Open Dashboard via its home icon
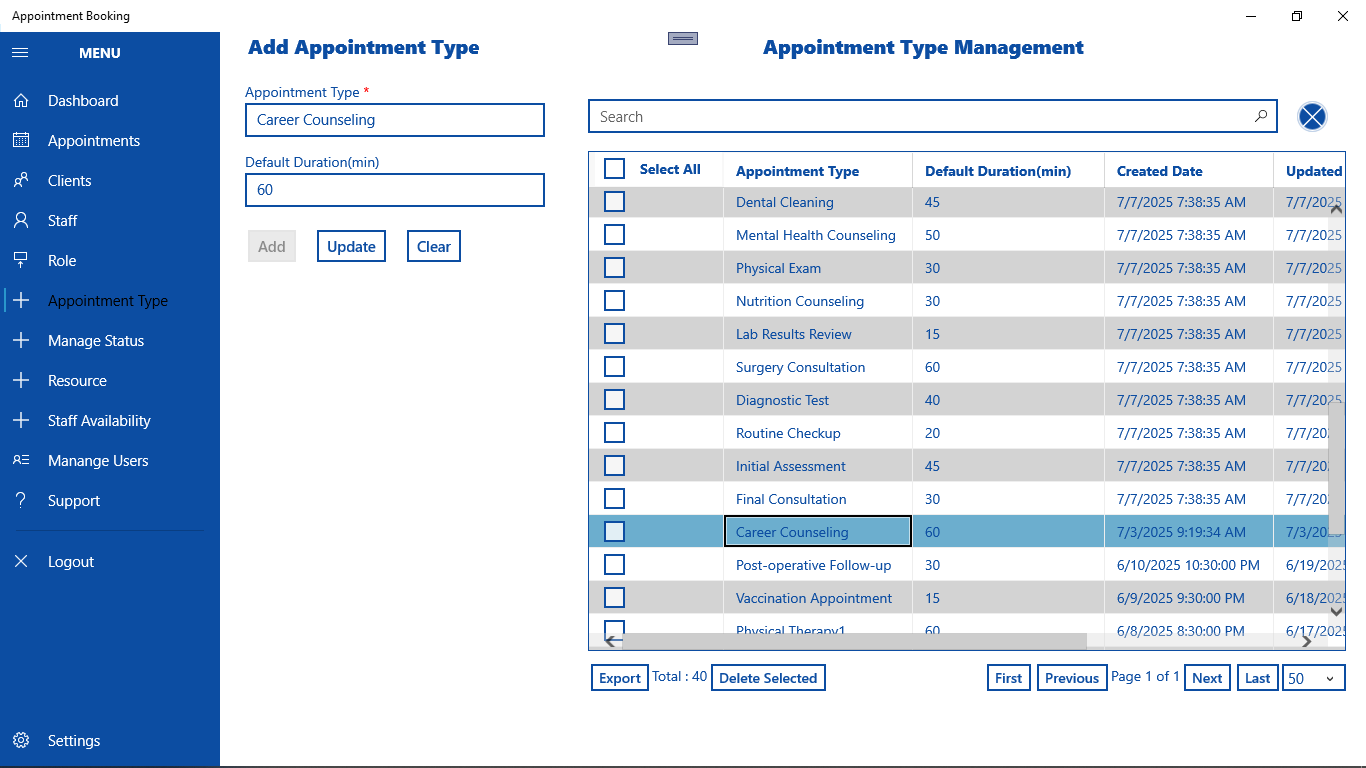 pyautogui.click(x=21, y=101)
